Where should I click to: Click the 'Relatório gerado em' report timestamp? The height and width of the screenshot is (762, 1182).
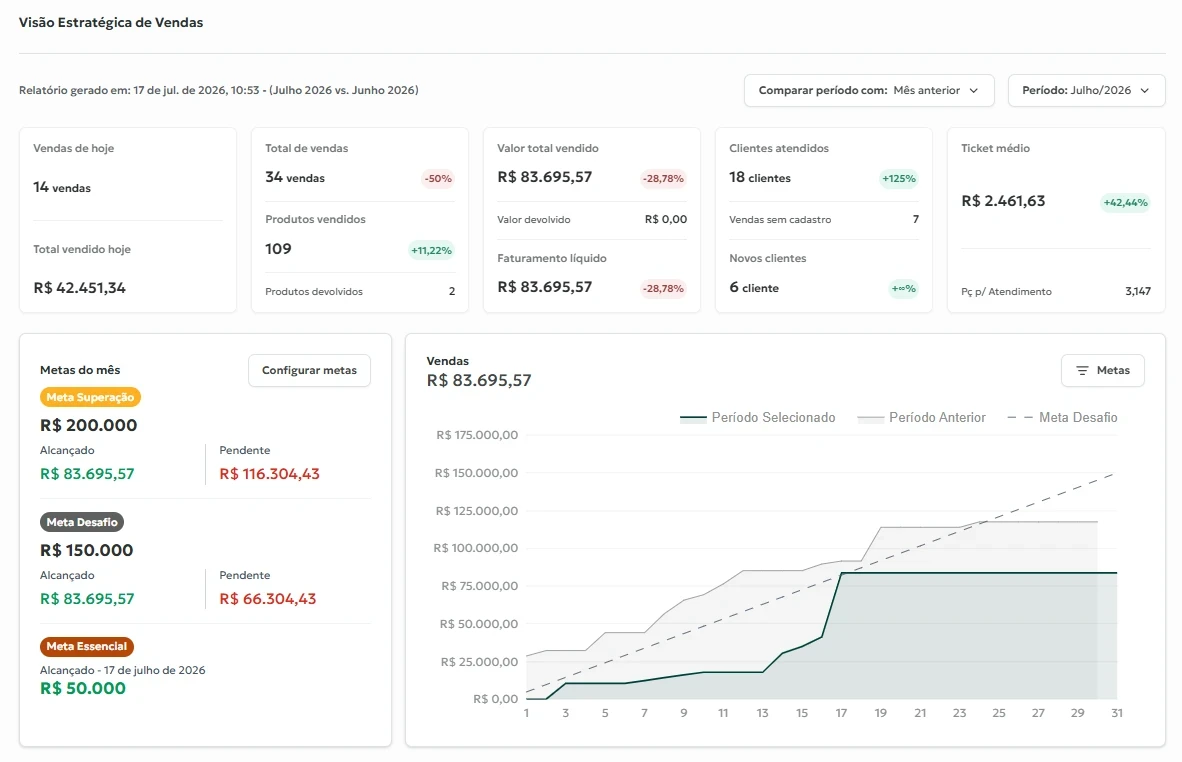pos(219,90)
